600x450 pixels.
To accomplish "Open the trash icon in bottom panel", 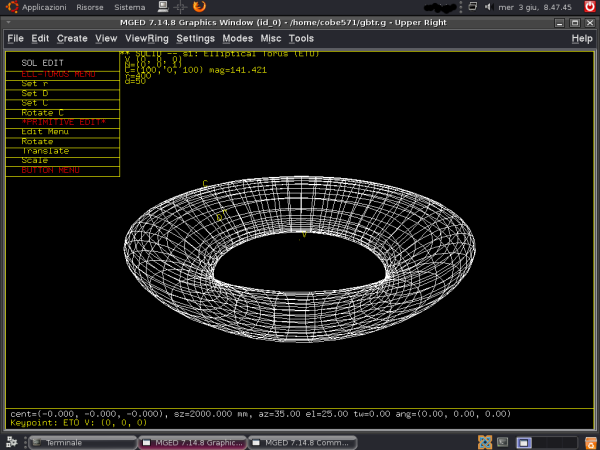I will coord(589,442).
